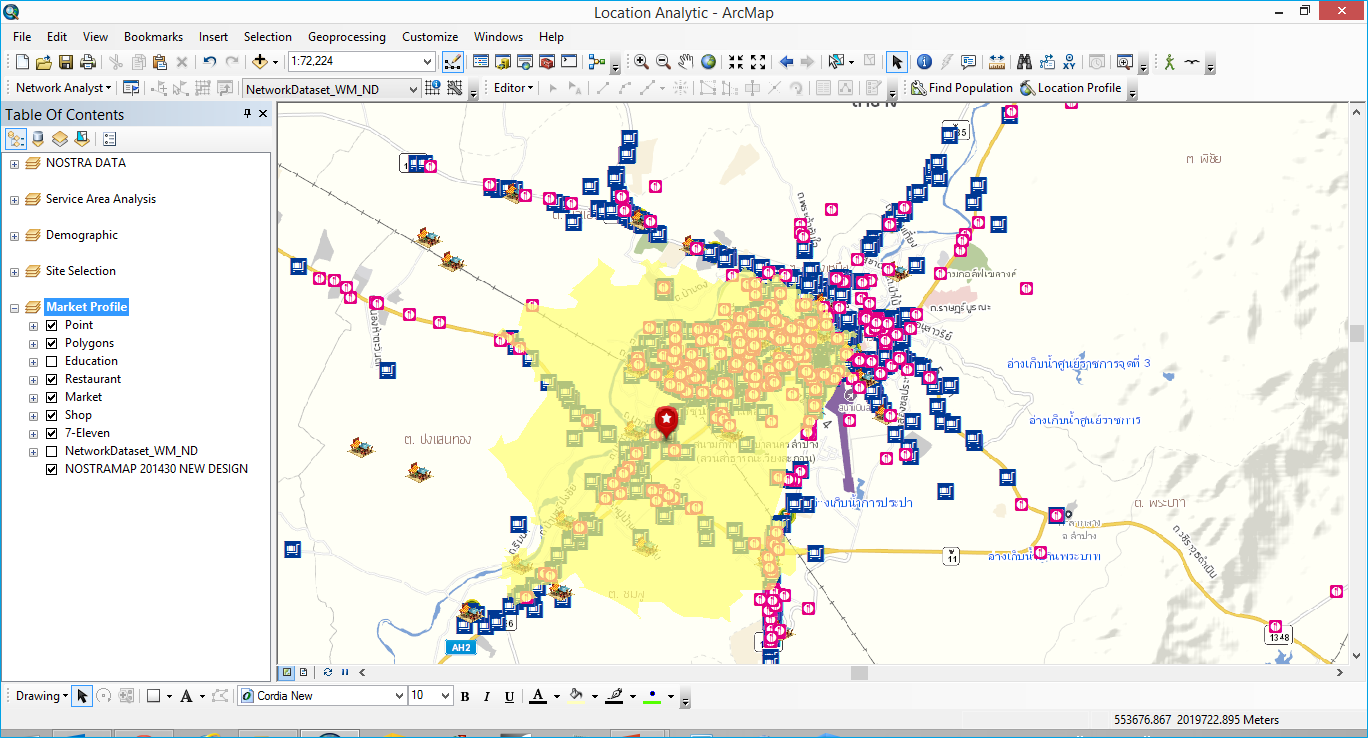Enable the Education layer checkbox
This screenshot has height=738, width=1368.
point(52,361)
